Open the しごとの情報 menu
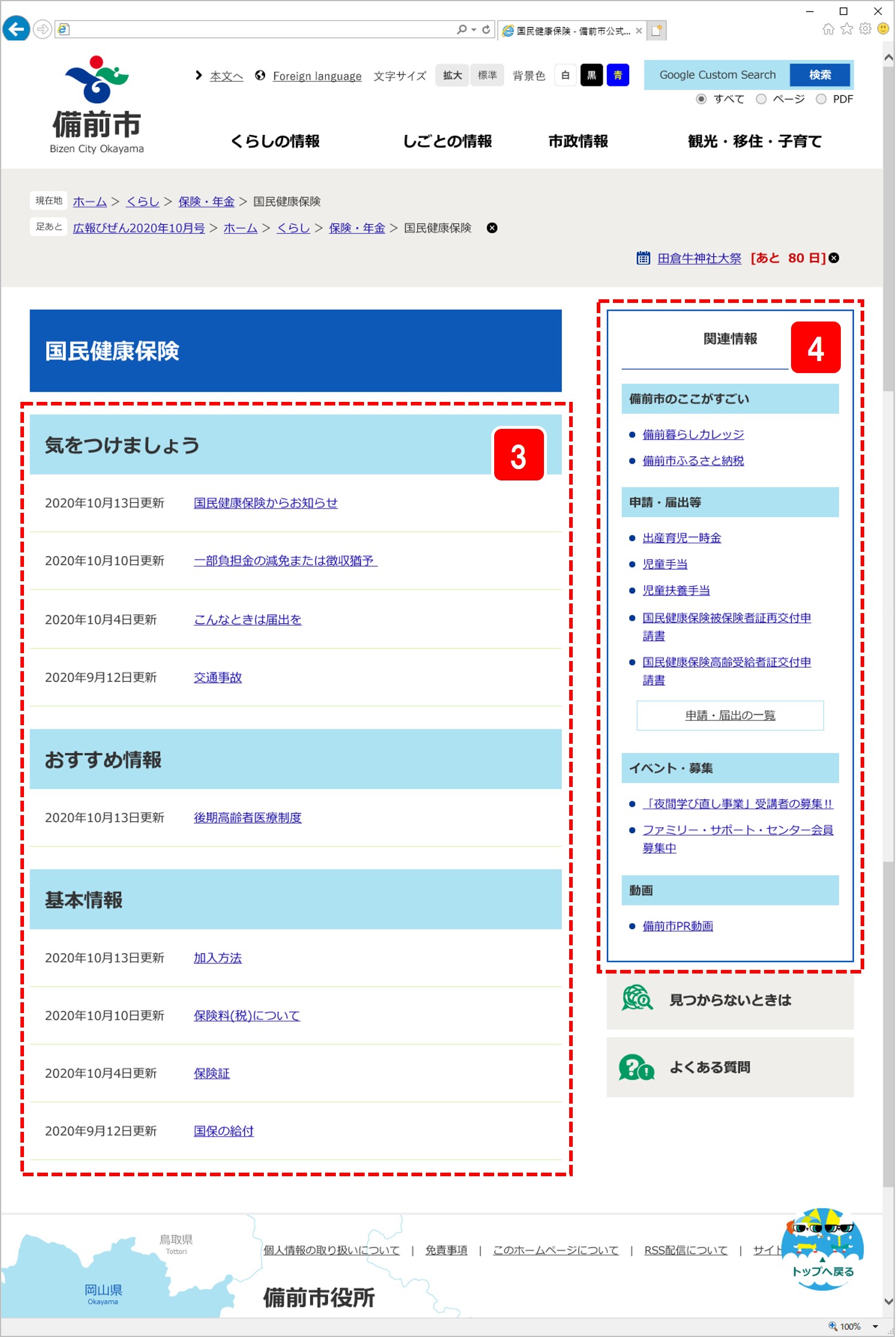 pos(447,141)
